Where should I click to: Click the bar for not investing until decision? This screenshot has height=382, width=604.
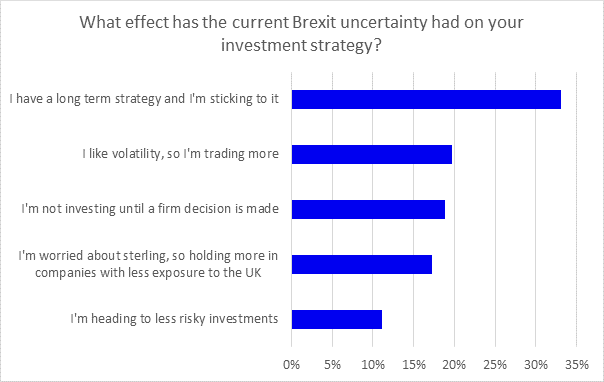click(368, 209)
